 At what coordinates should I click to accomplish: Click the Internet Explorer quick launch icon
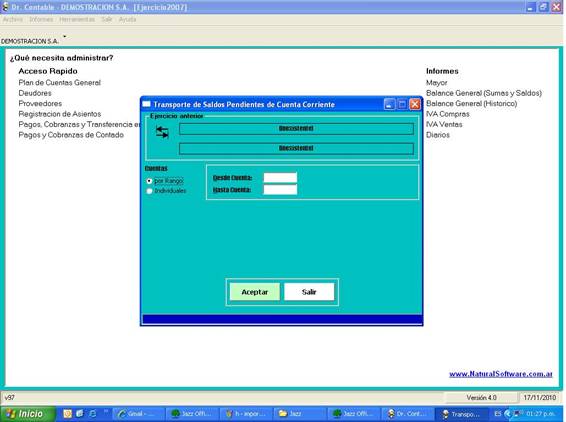pyautogui.click(x=93, y=414)
